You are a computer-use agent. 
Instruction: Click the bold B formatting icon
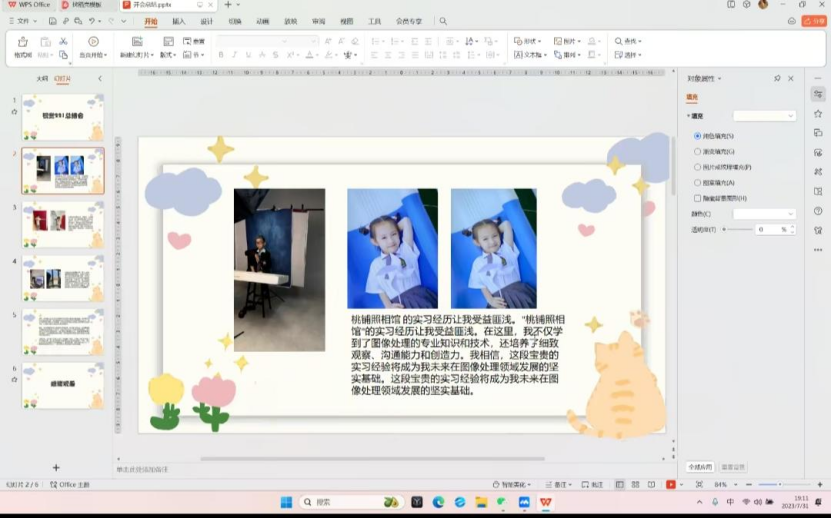(220, 55)
